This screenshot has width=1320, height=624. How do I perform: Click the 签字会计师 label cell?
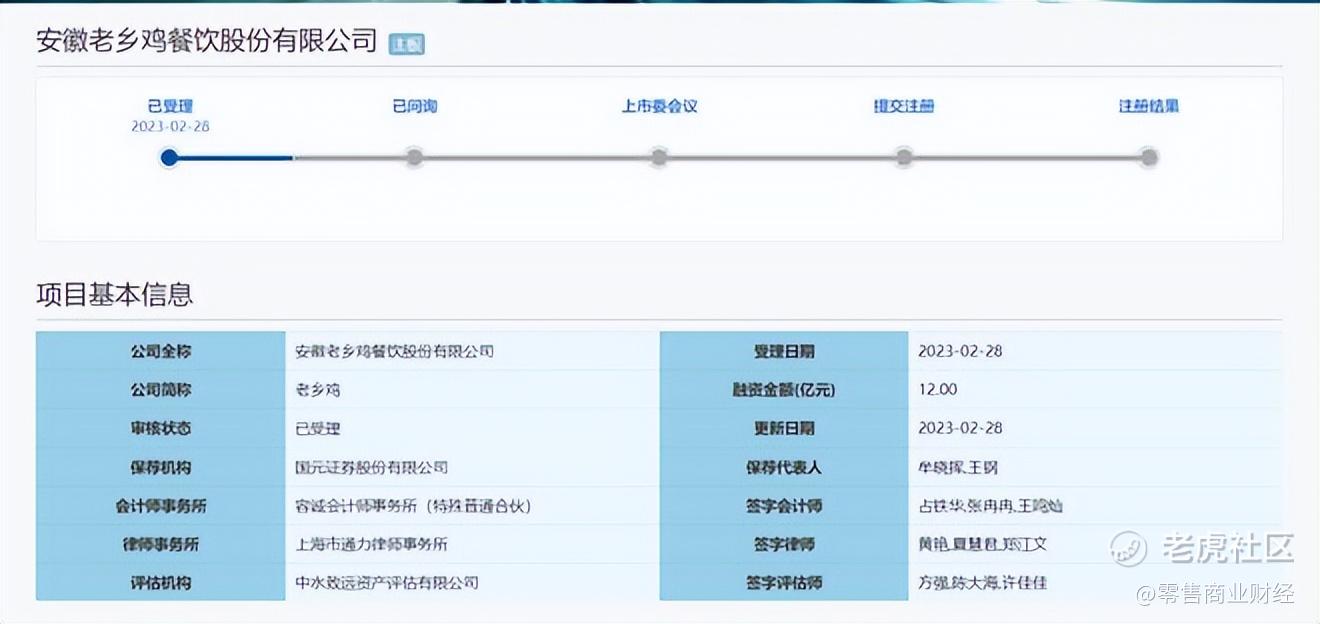tap(784, 506)
